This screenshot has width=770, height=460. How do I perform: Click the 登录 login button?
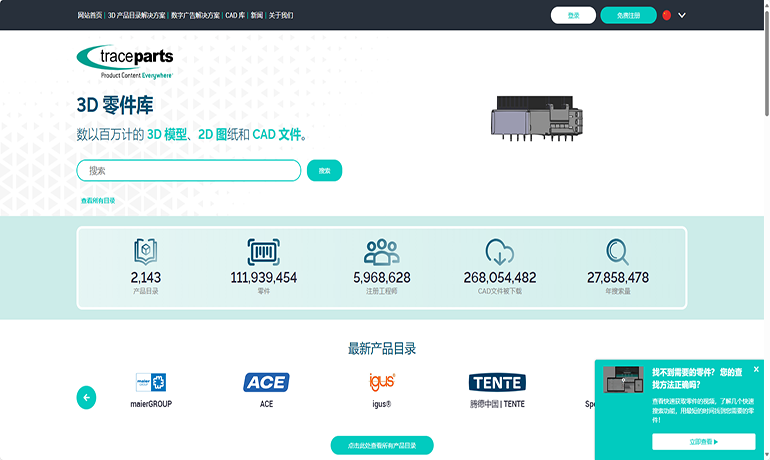coord(573,15)
